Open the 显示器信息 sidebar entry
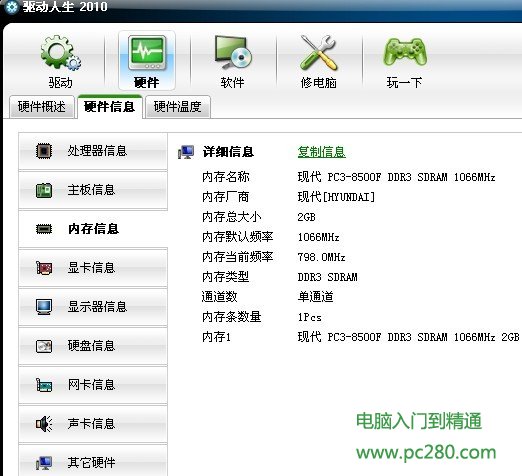Screen dimensions: 522x476 pos(93,307)
